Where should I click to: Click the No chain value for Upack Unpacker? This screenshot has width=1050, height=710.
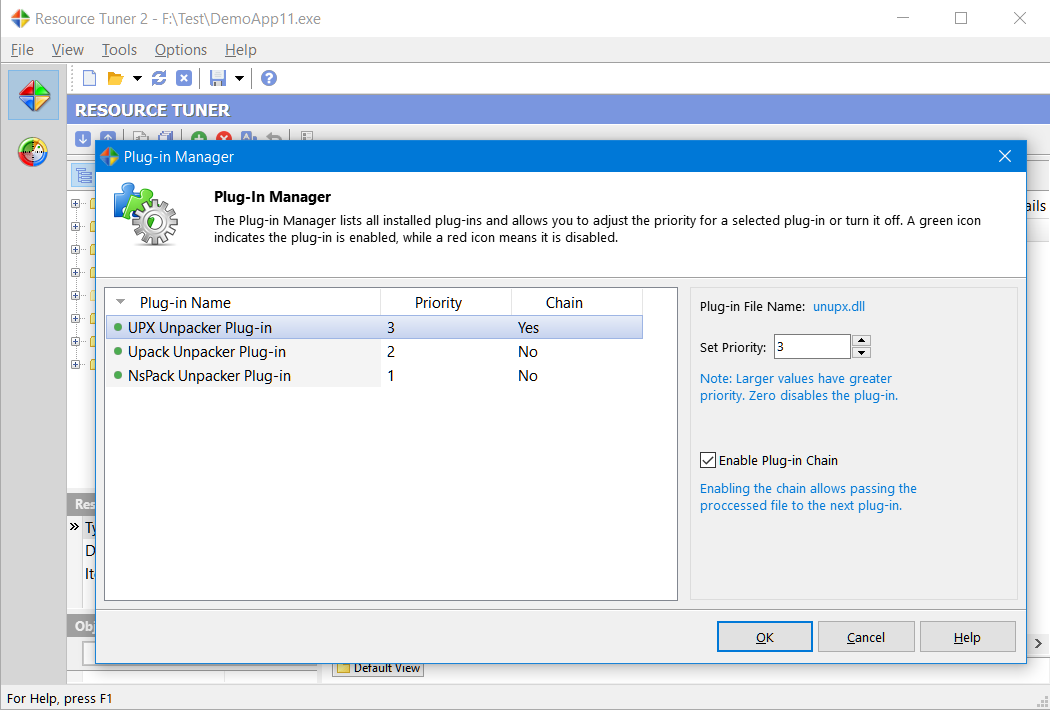(x=528, y=352)
